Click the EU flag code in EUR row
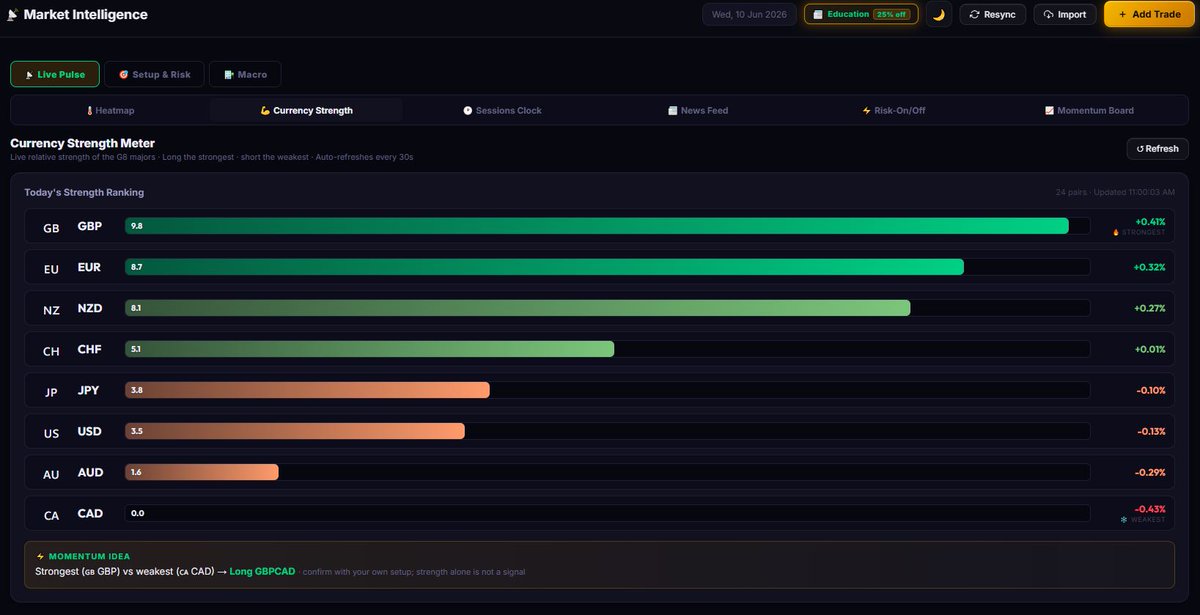1200x615 pixels. [x=51, y=269]
